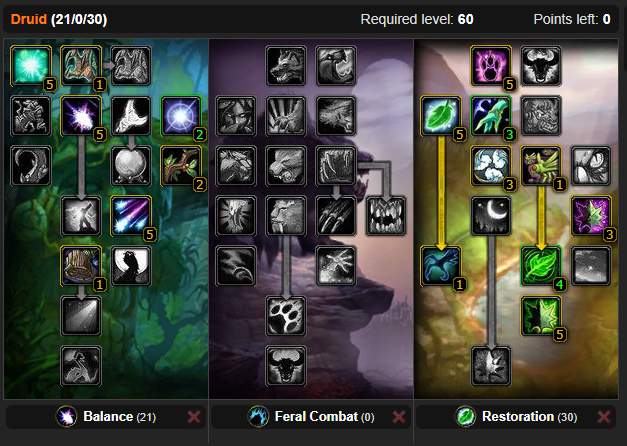Select the swirling clouds Restoration talent
This screenshot has height=446, width=627.
[x=491, y=166]
